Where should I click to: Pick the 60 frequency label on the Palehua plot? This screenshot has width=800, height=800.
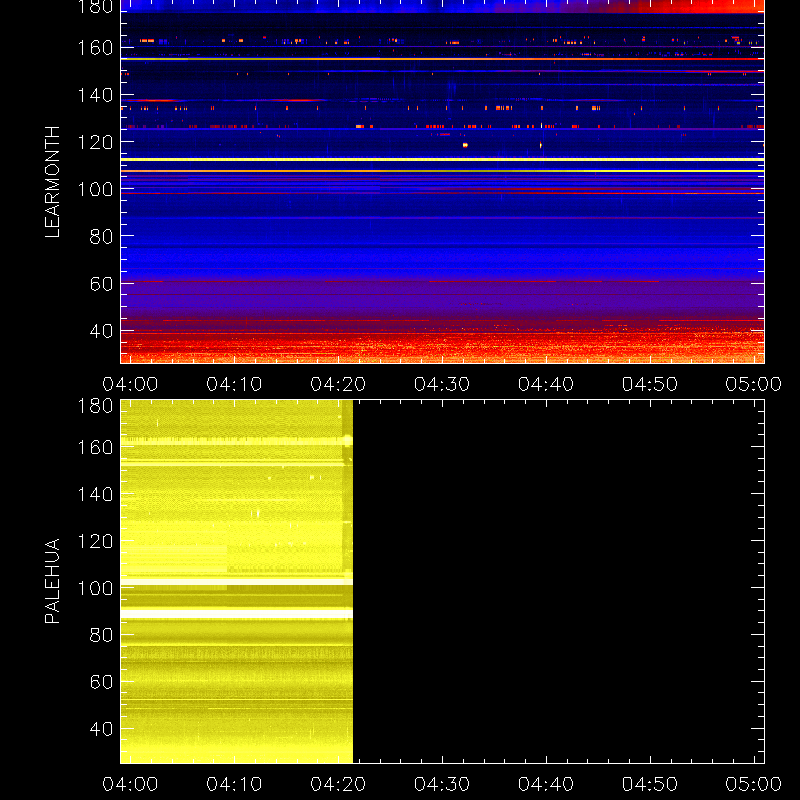[x=101, y=682]
